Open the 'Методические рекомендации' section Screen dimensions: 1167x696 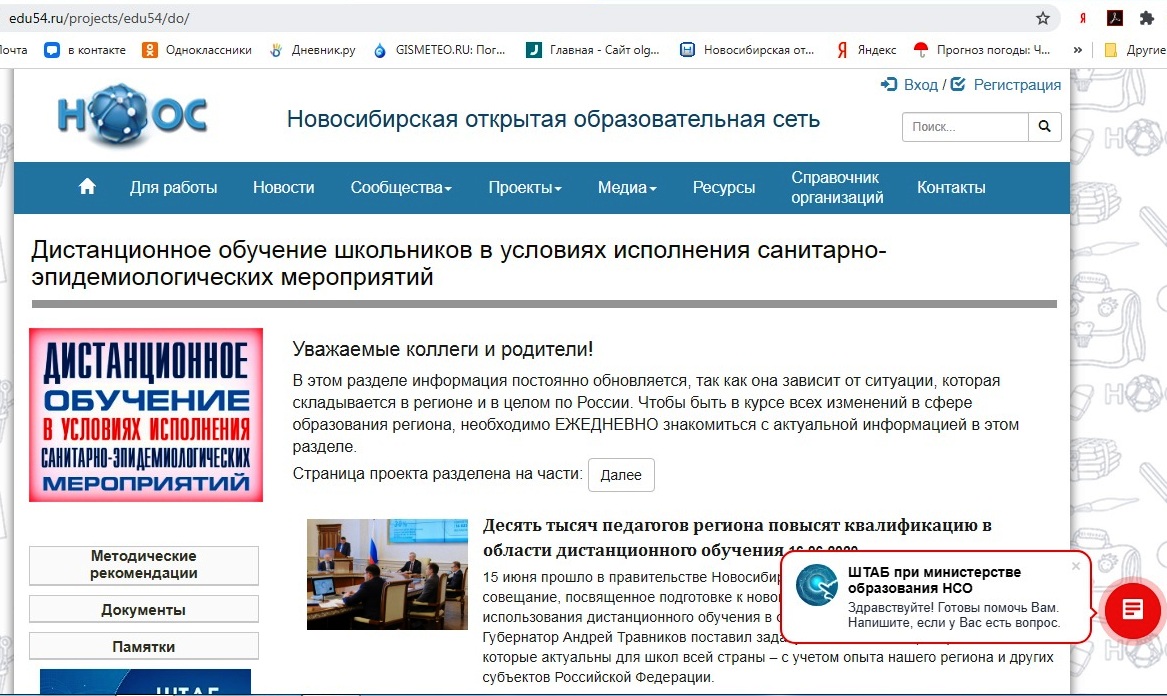[x=144, y=565]
